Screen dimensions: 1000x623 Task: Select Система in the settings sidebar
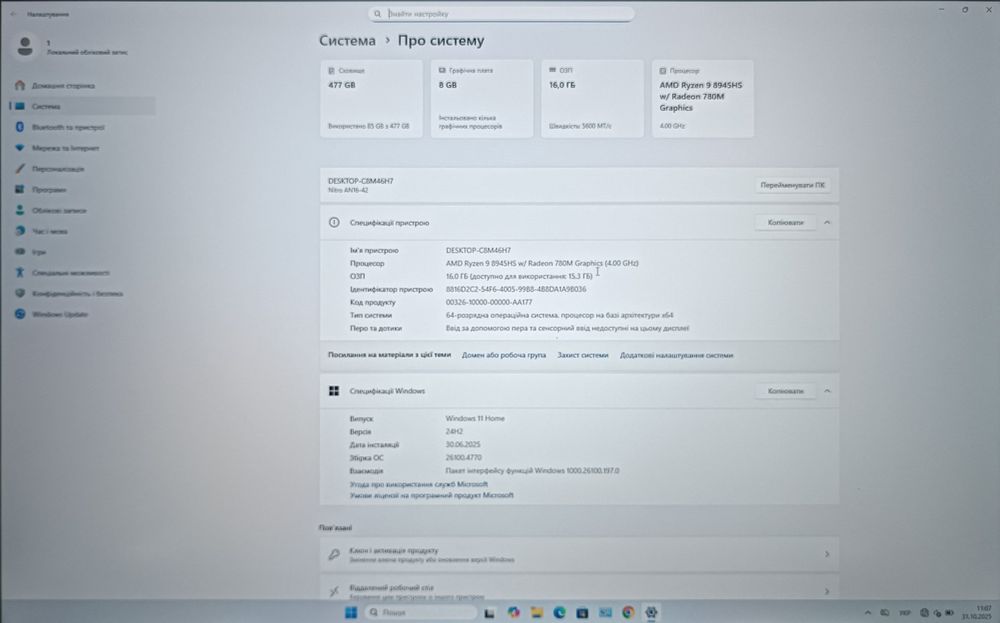[x=83, y=106]
